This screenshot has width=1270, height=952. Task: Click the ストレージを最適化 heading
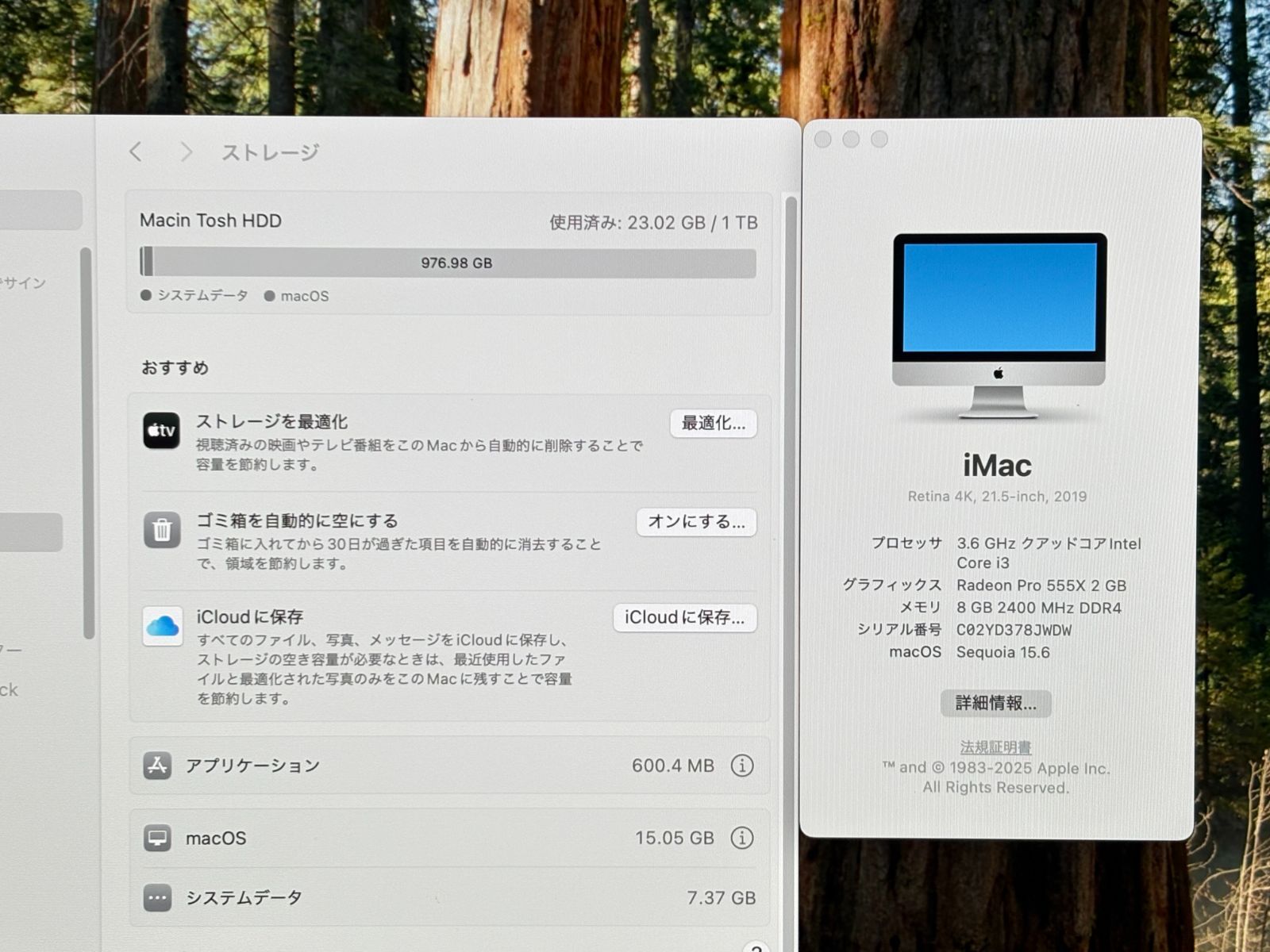[271, 422]
